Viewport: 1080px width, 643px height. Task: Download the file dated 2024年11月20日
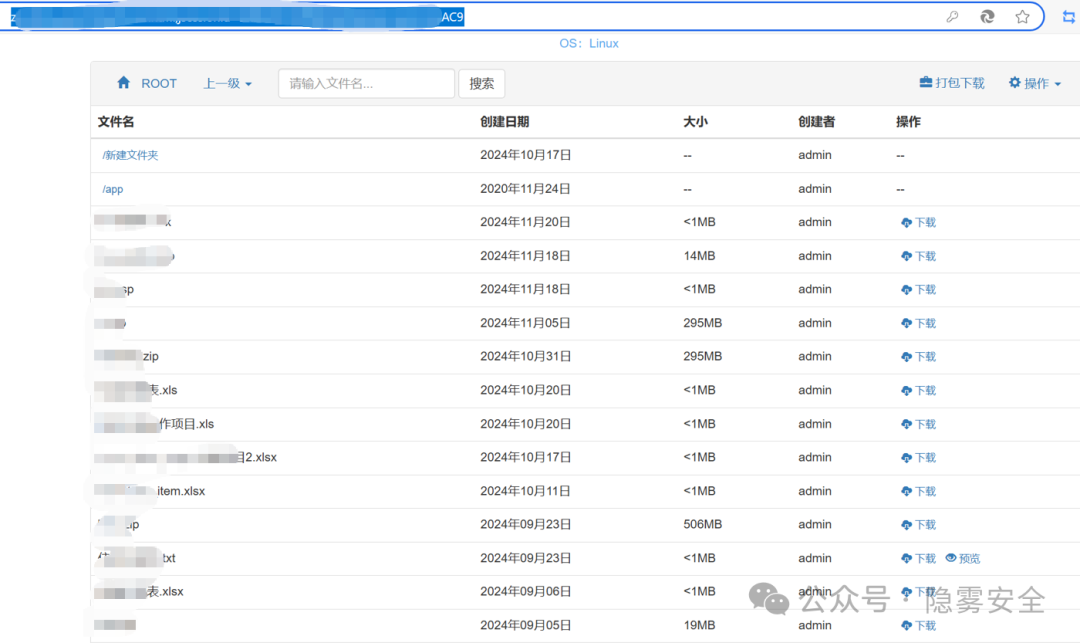point(918,222)
